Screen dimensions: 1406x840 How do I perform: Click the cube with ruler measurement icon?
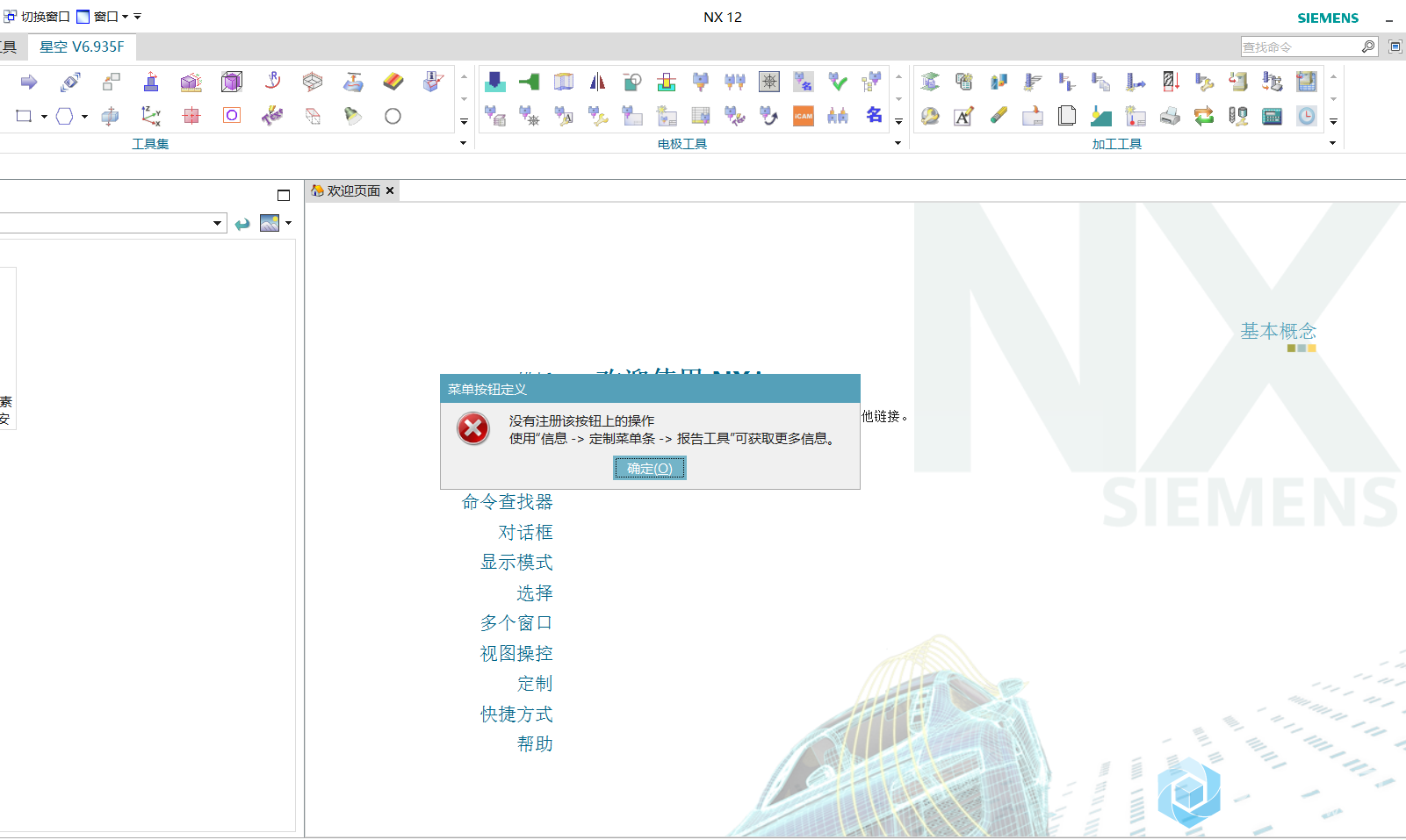(191, 83)
